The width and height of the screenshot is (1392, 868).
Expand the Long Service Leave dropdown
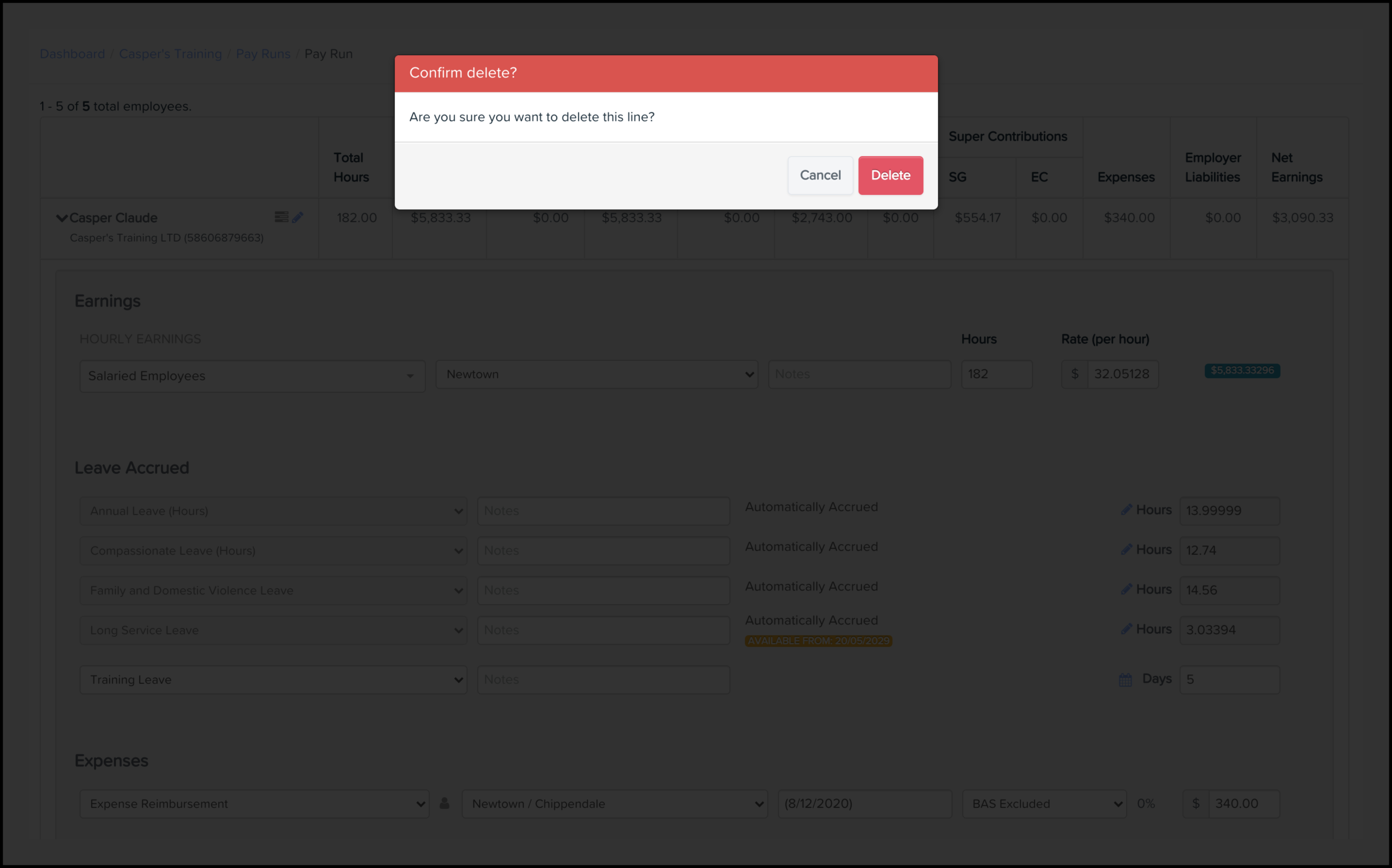(x=459, y=630)
